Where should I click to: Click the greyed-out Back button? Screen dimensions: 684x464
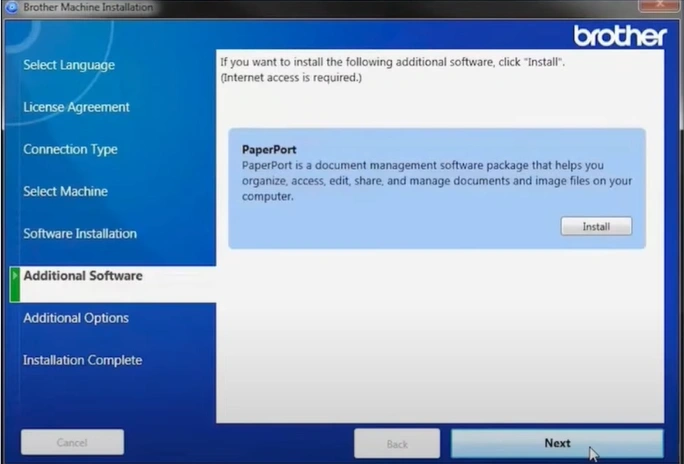397,443
